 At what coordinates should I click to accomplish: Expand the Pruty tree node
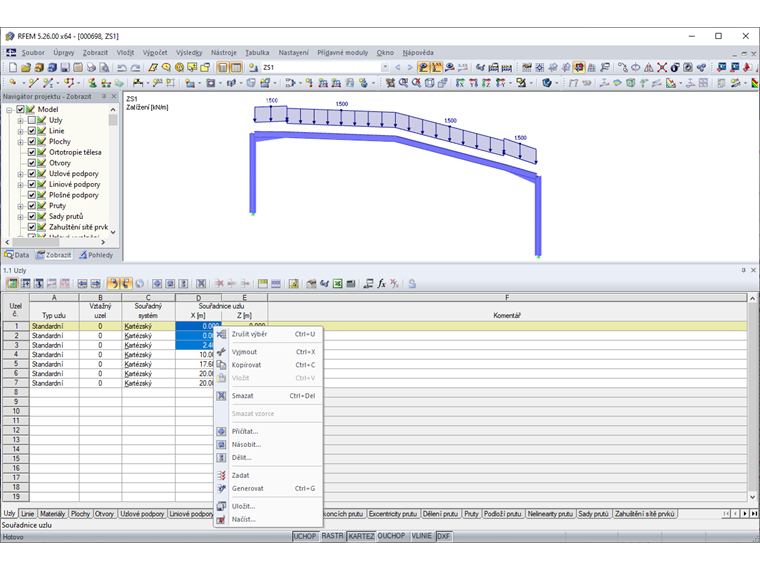(20, 206)
